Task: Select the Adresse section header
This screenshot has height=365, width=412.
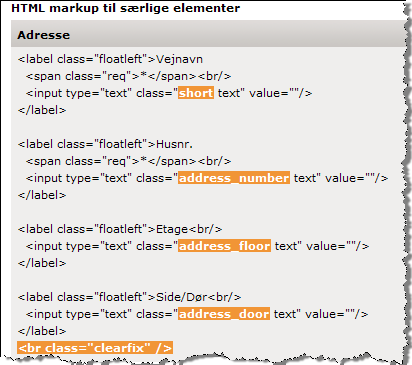Action: (43, 35)
